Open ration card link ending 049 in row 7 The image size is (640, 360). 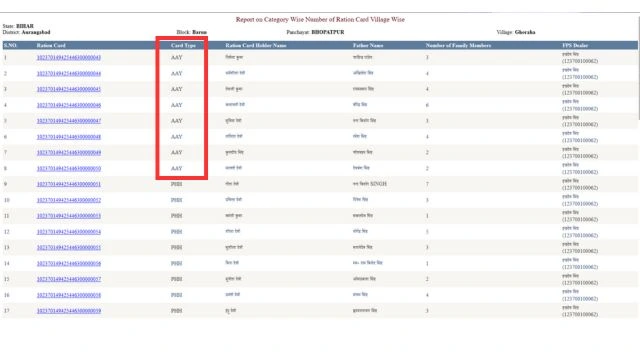click(x=69, y=153)
